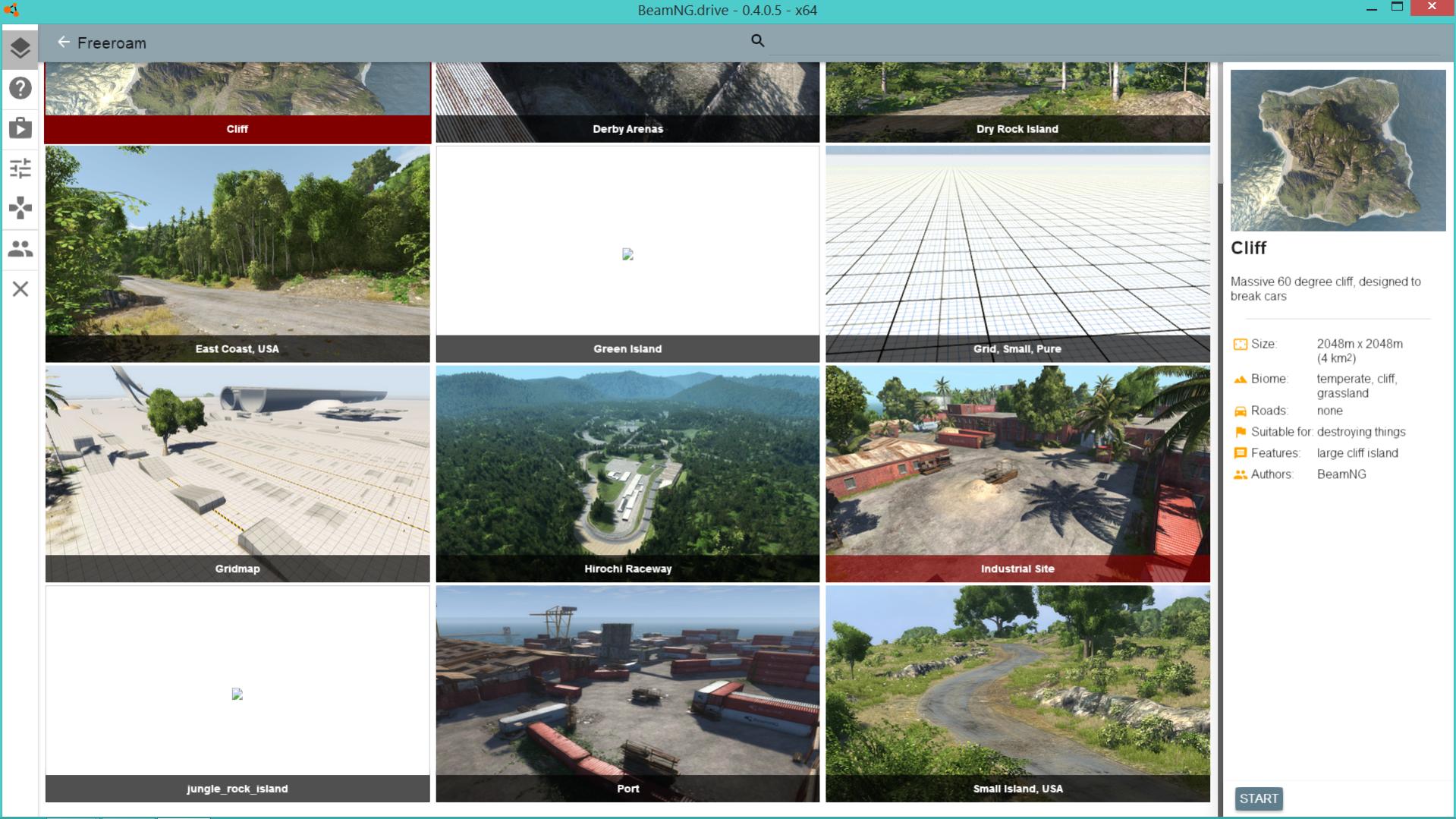Image resolution: width=1456 pixels, height=819 pixels.
Task: Click the broken image icon on jungle_rock_island
Action: point(237,694)
